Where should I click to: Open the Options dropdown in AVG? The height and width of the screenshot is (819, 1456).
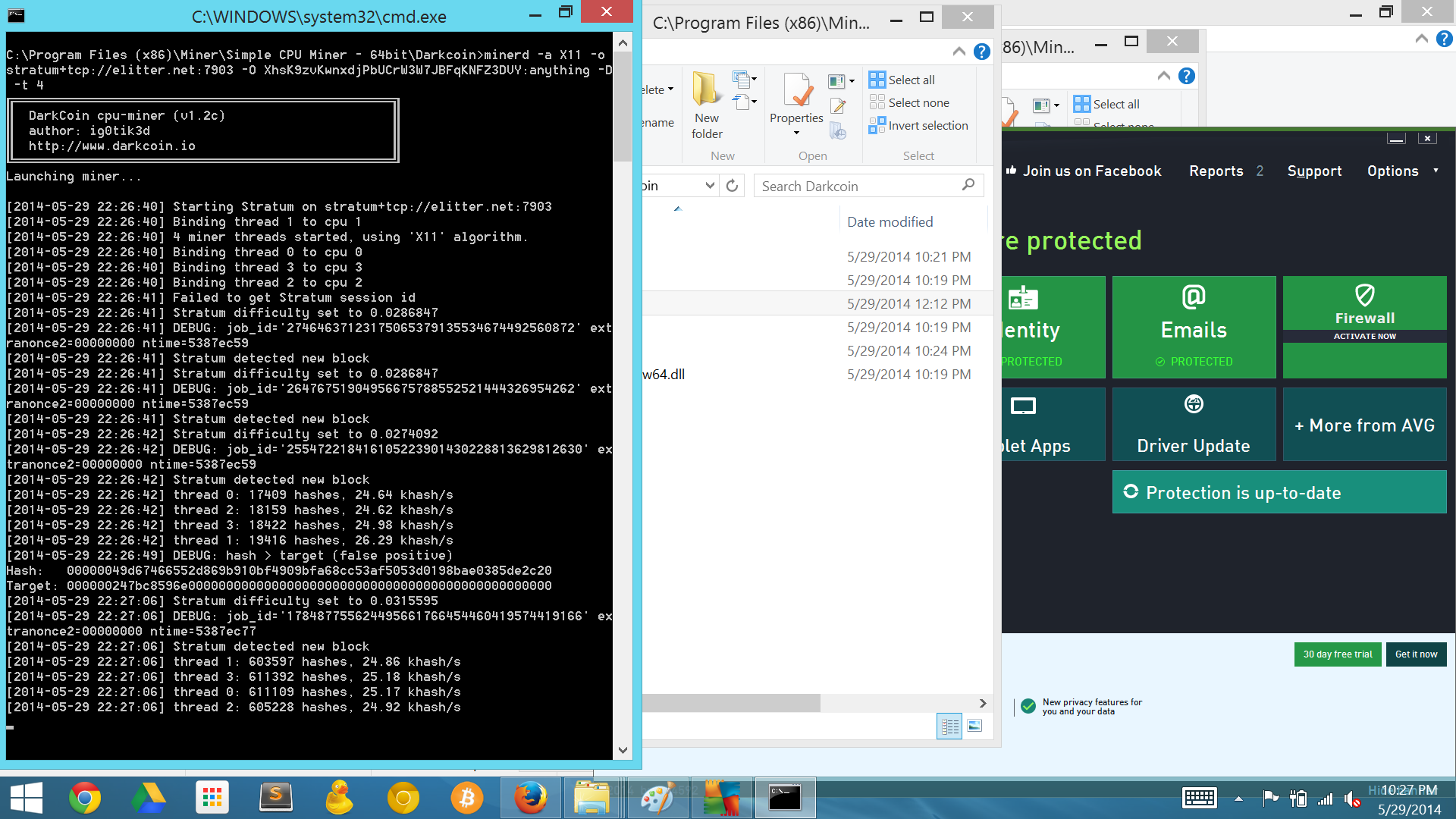click(1402, 171)
